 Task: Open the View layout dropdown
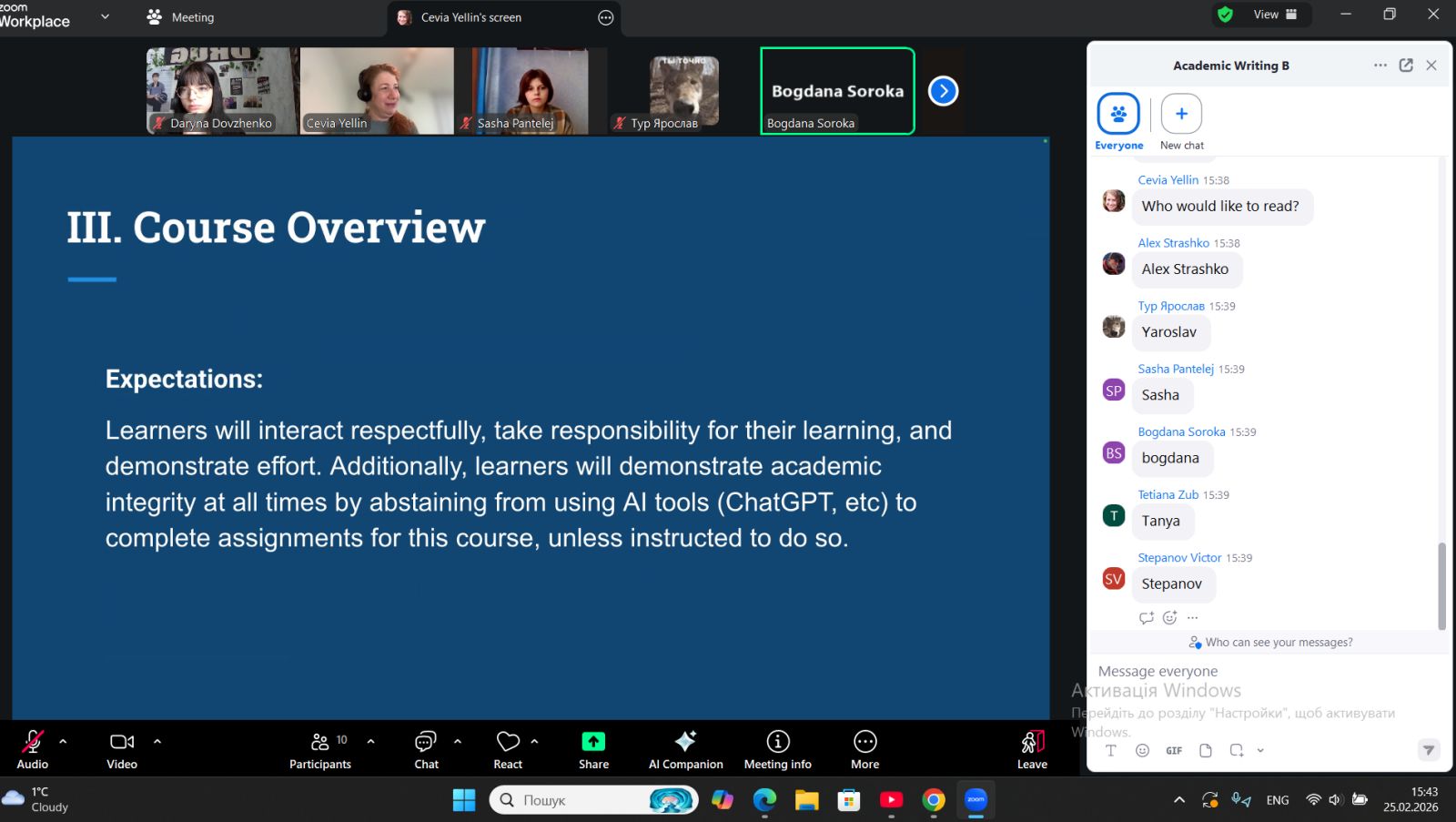coord(1274,15)
